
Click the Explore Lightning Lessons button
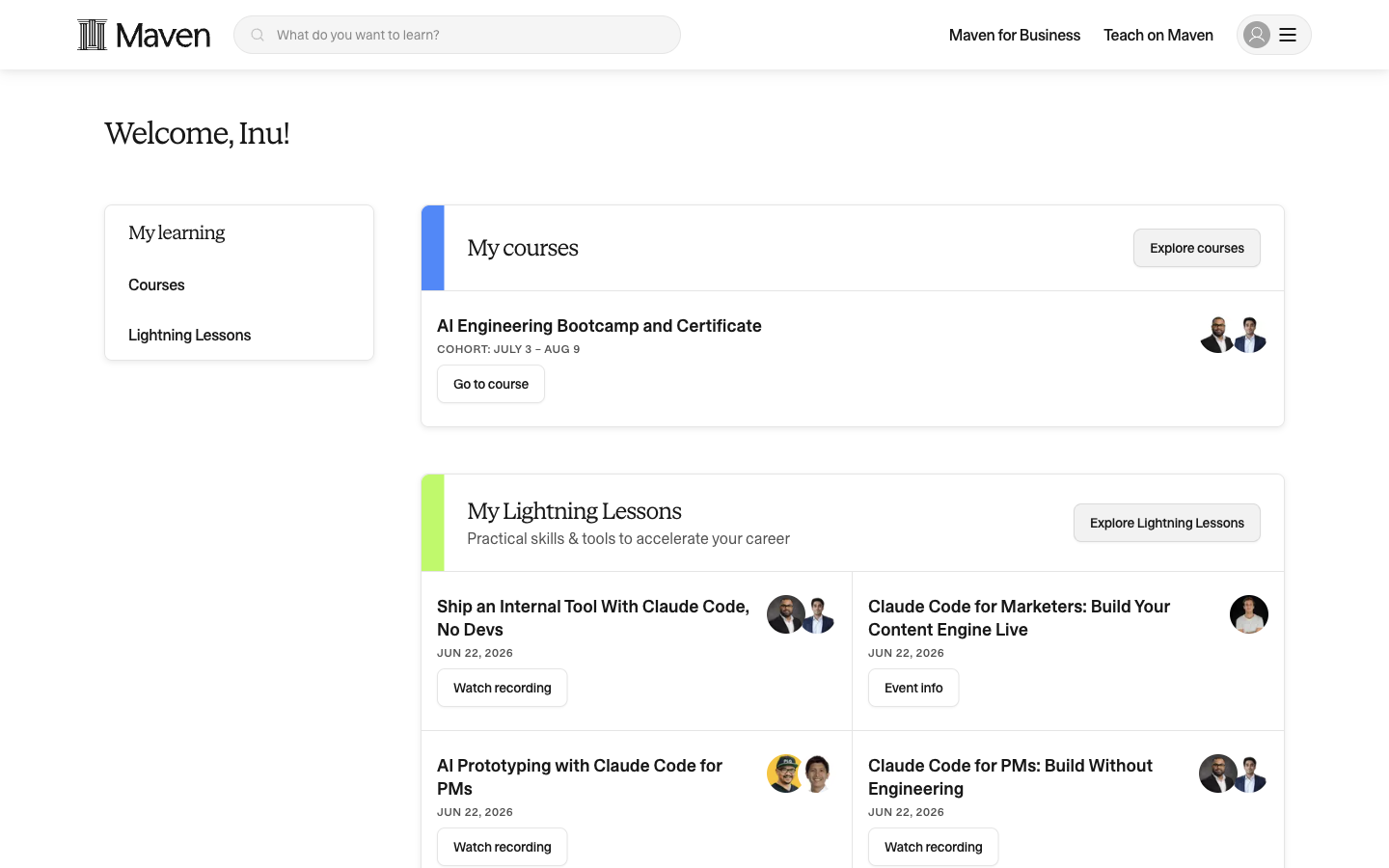pos(1167,523)
